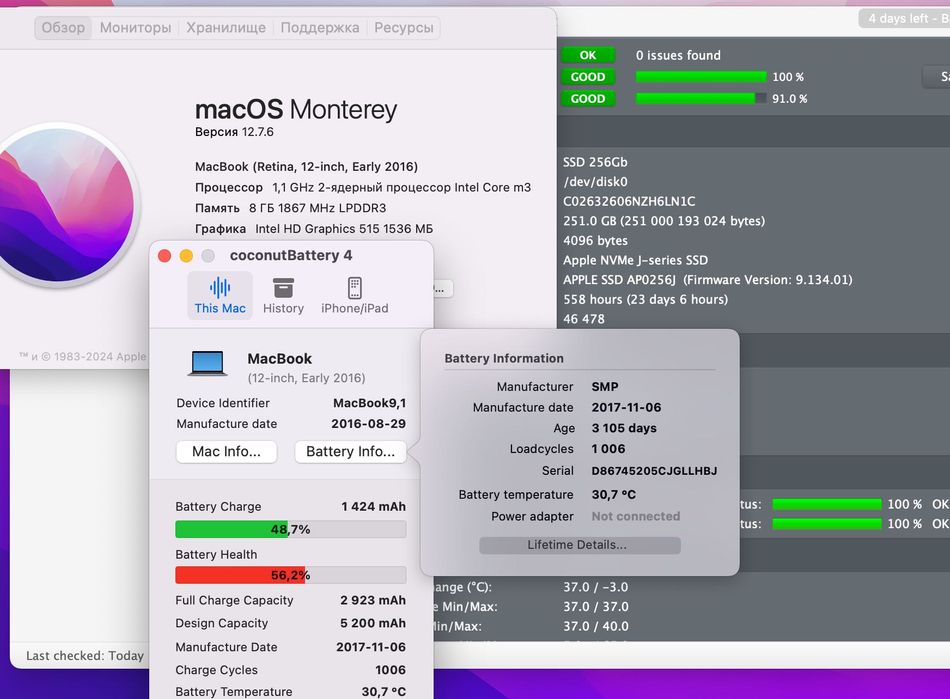Click the Intel HD Graphics 515 1536 МБ line
This screenshot has height=699, width=950.
(314, 229)
